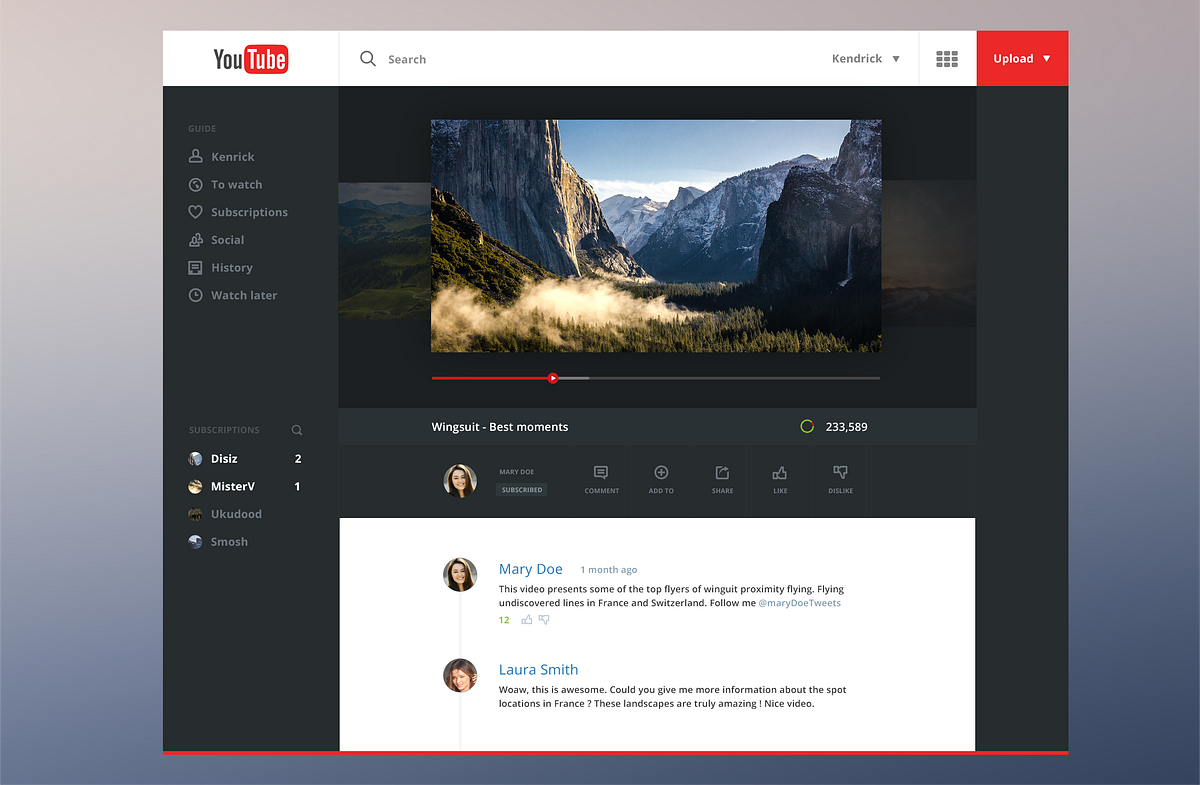Thumbs up Mary Doe's comment
The width and height of the screenshot is (1200, 785).
click(527, 620)
